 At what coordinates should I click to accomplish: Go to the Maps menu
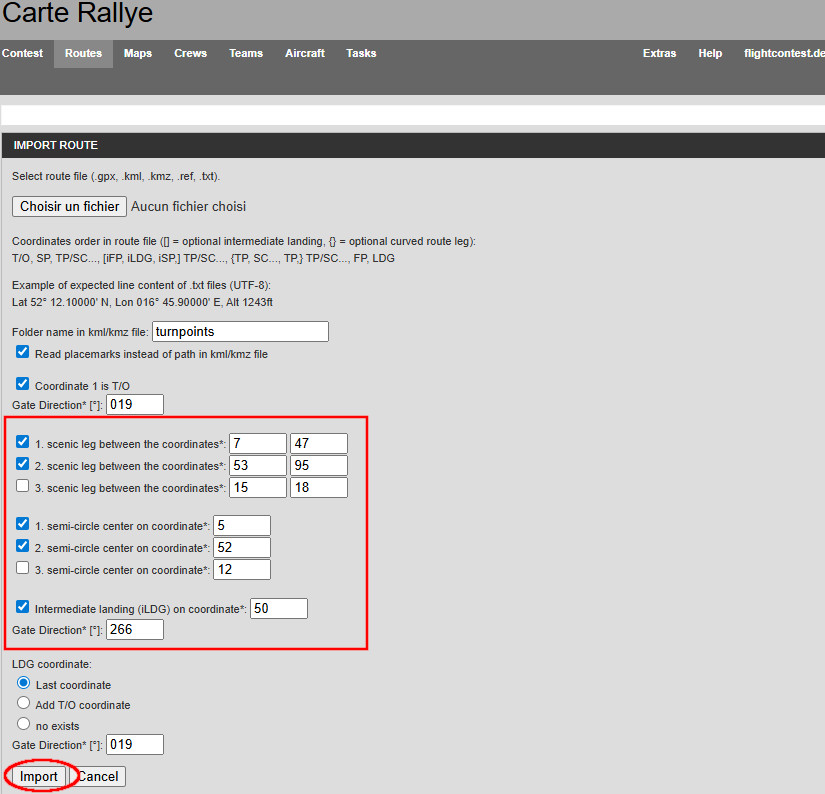point(138,53)
